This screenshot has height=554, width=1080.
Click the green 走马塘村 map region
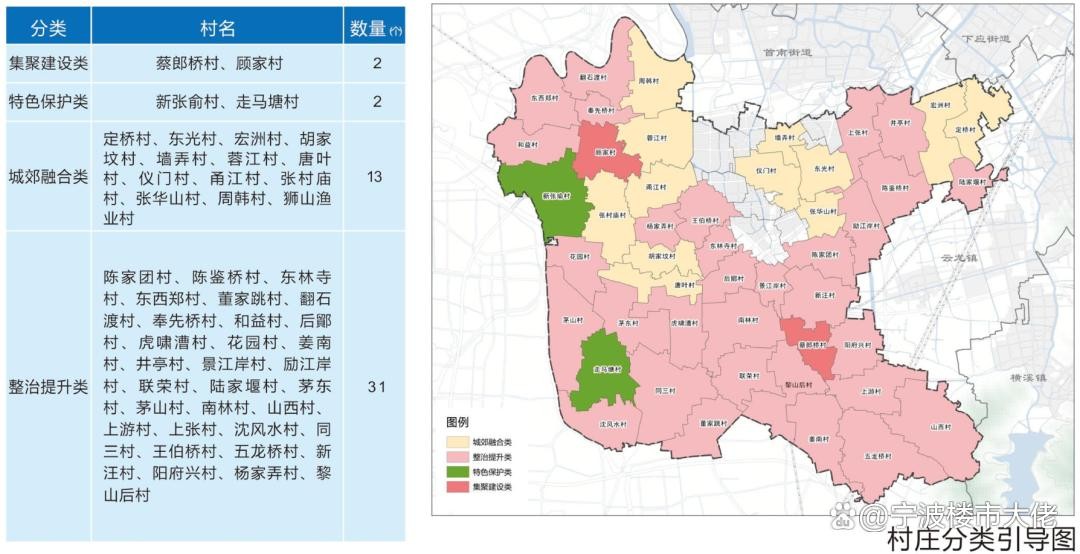point(606,370)
